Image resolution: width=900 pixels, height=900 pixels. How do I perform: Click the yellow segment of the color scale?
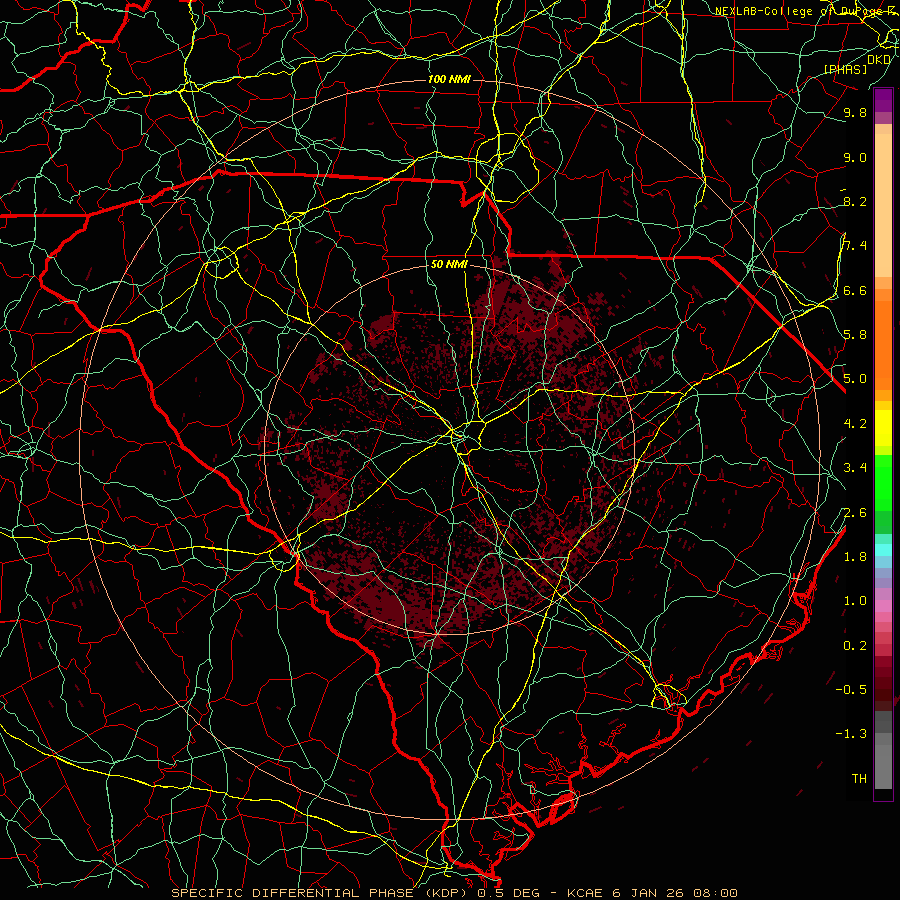click(x=883, y=428)
